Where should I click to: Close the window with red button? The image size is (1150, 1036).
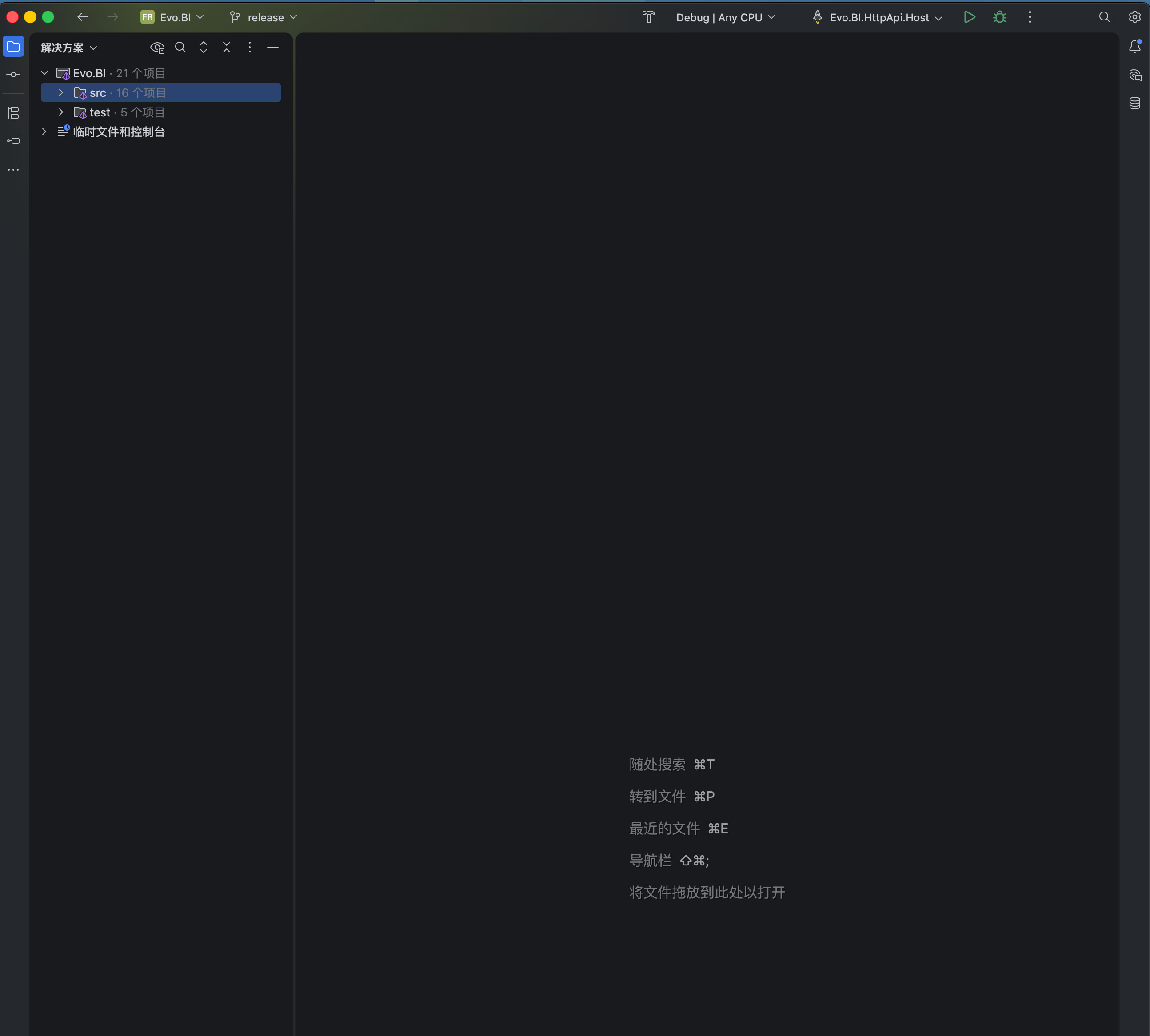point(12,17)
